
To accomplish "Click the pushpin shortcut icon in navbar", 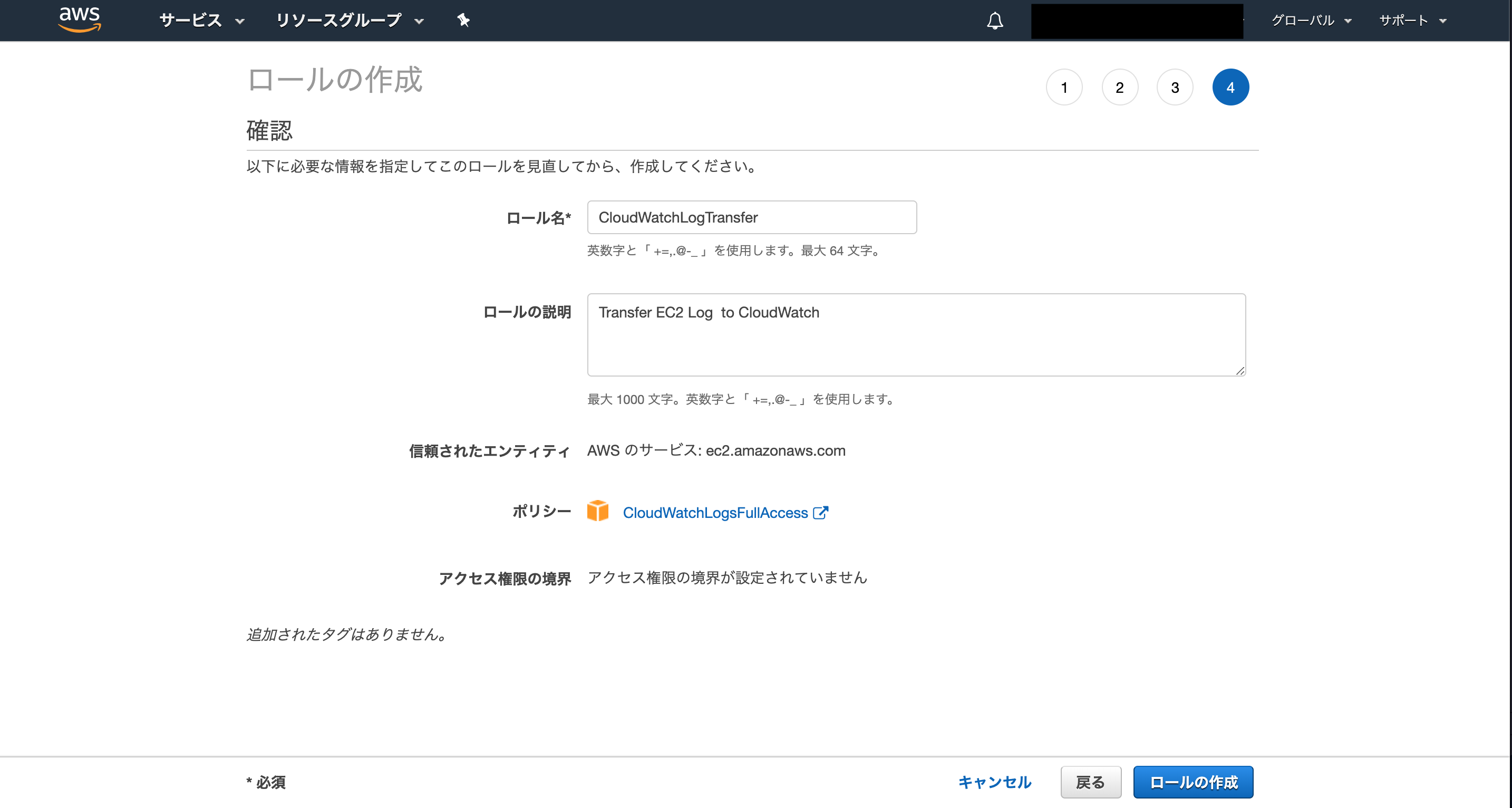I will pos(463,21).
